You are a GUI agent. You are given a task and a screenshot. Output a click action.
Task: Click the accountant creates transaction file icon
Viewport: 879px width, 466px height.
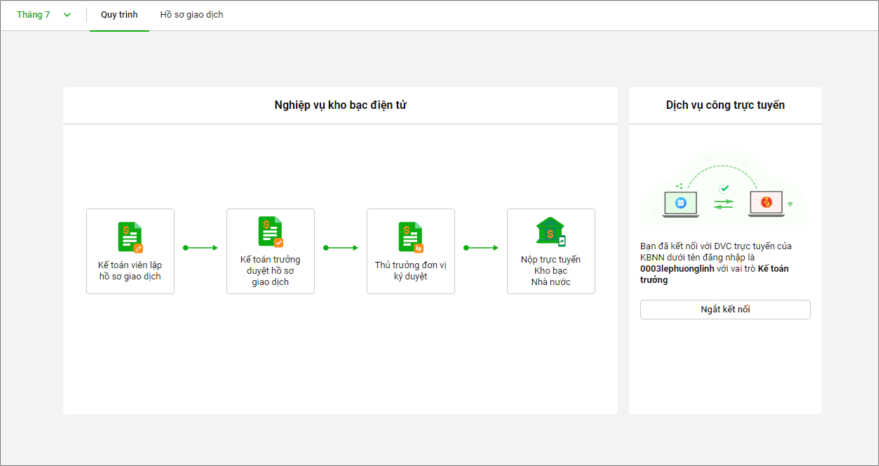(x=130, y=237)
